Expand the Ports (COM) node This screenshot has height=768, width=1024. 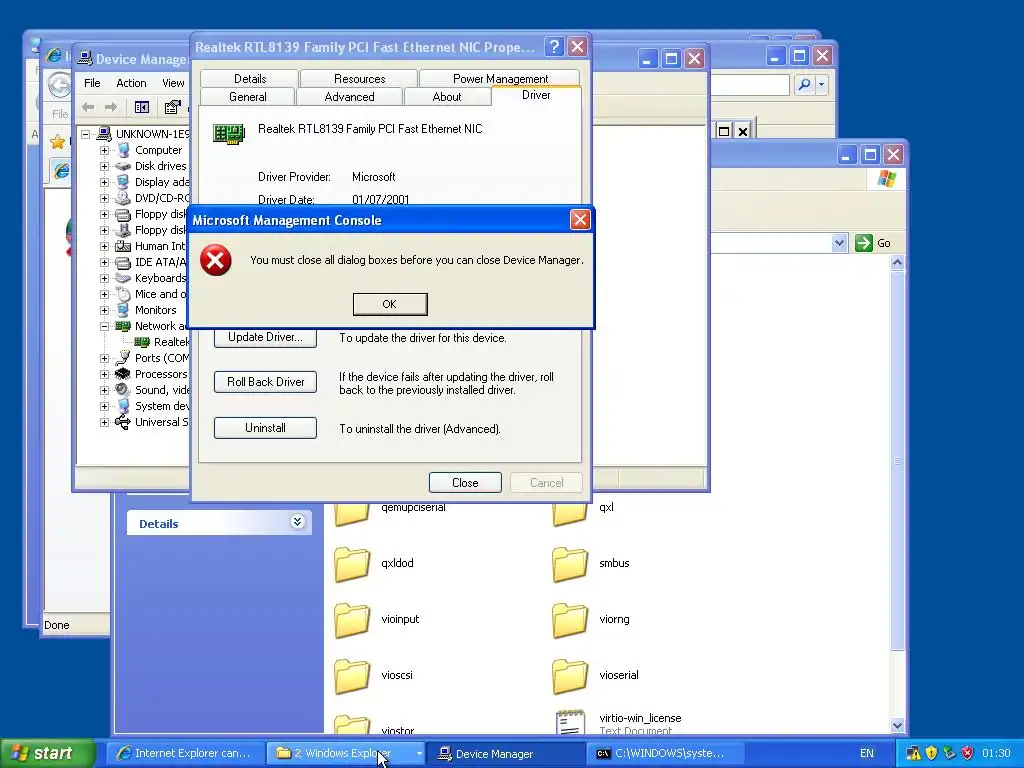coord(104,358)
